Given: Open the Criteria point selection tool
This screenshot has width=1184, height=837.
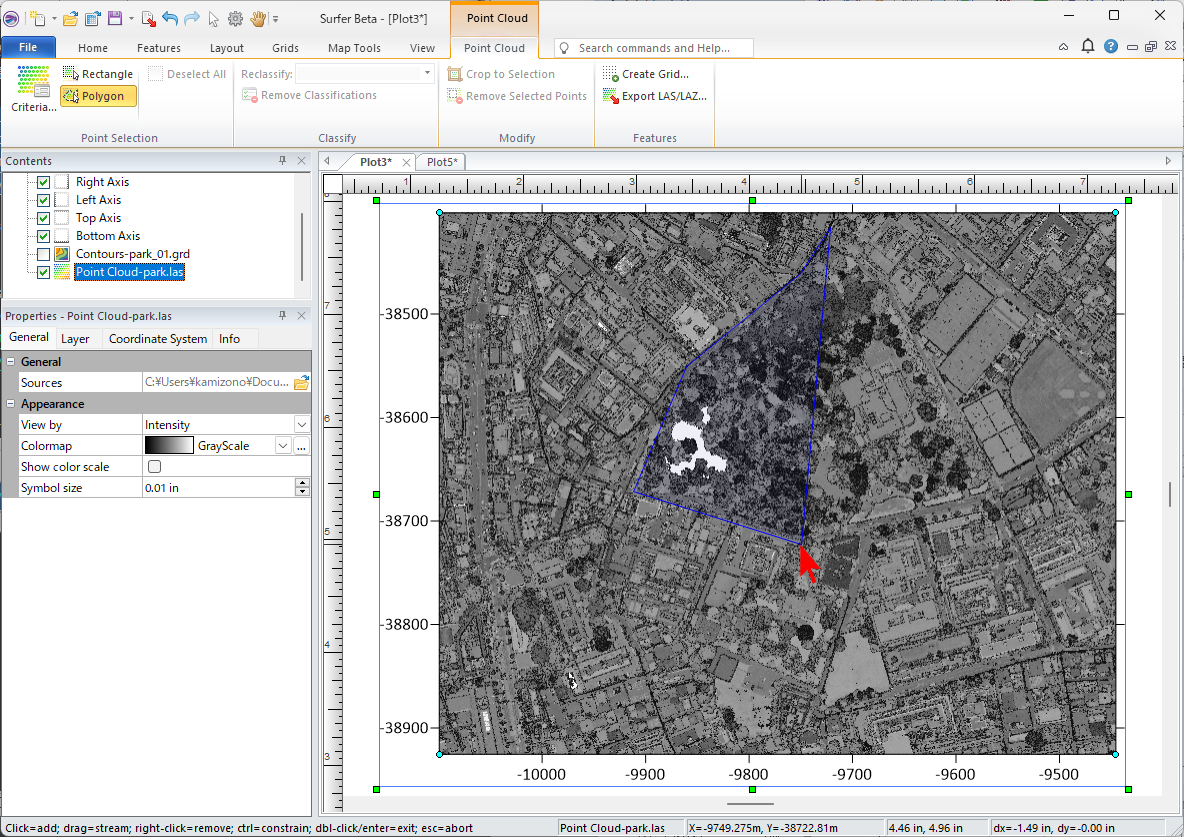Looking at the screenshot, I should (x=33, y=89).
